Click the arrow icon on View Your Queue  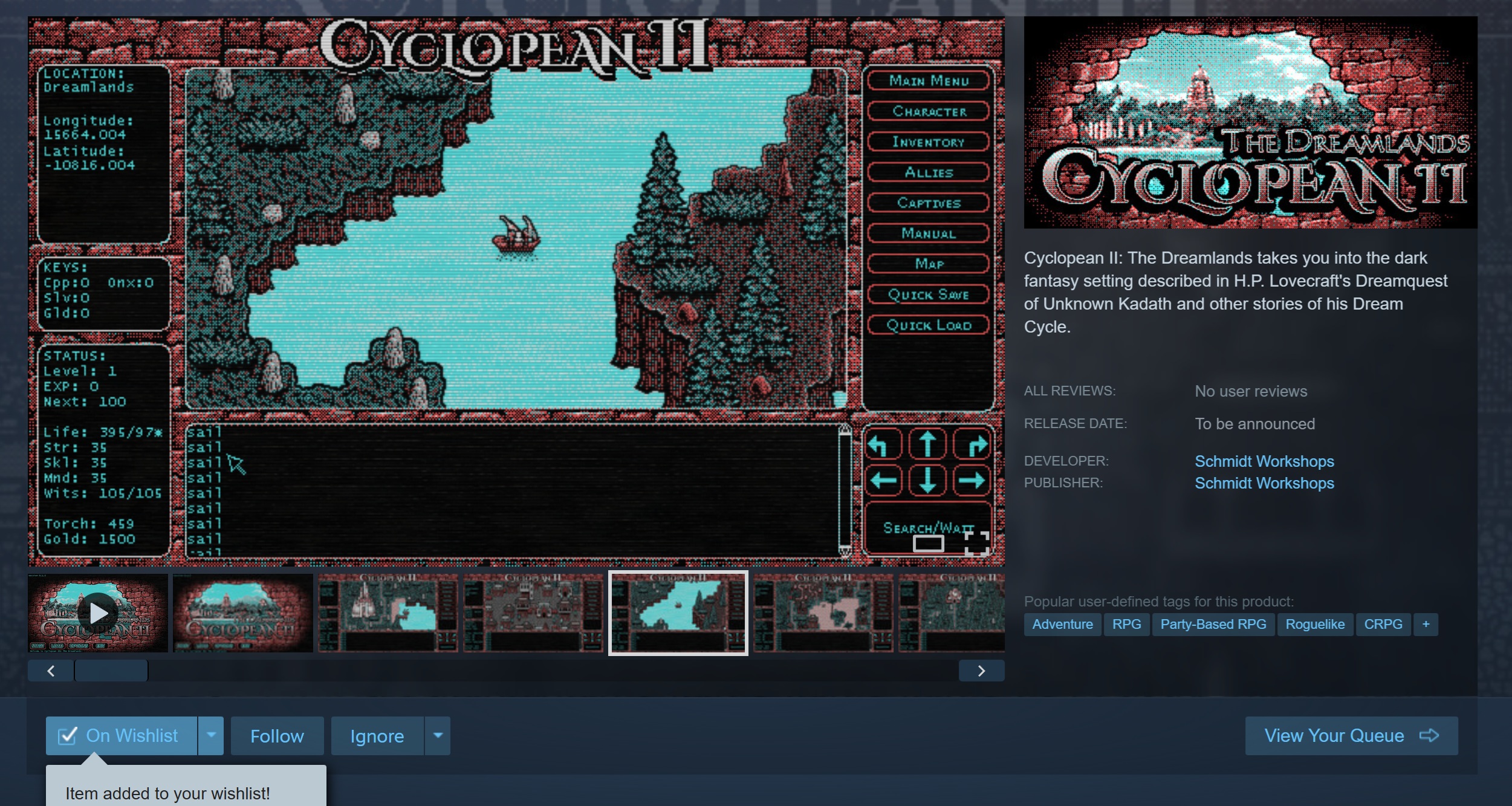[1429, 735]
